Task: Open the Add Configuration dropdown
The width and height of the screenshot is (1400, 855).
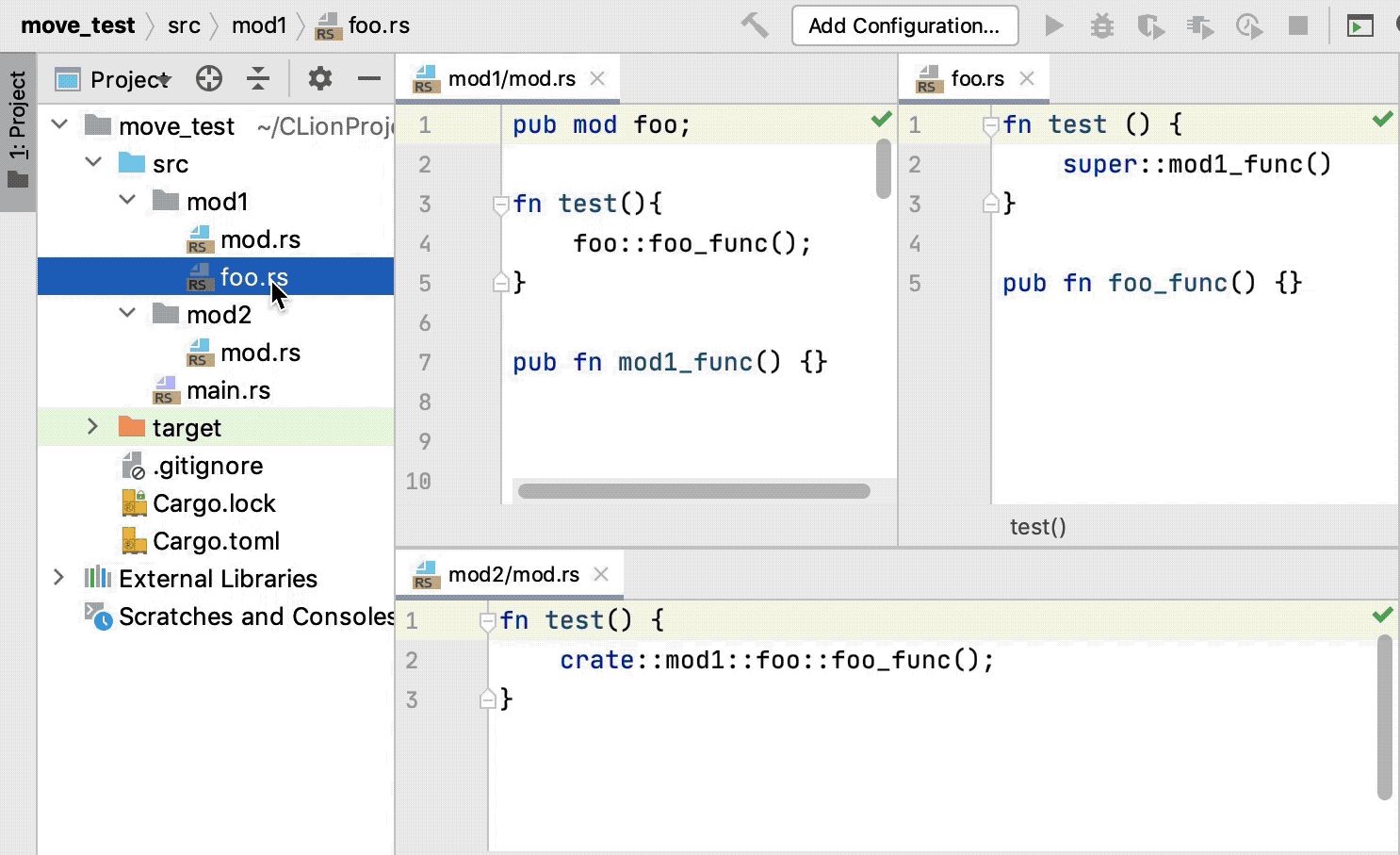Action: (904, 25)
